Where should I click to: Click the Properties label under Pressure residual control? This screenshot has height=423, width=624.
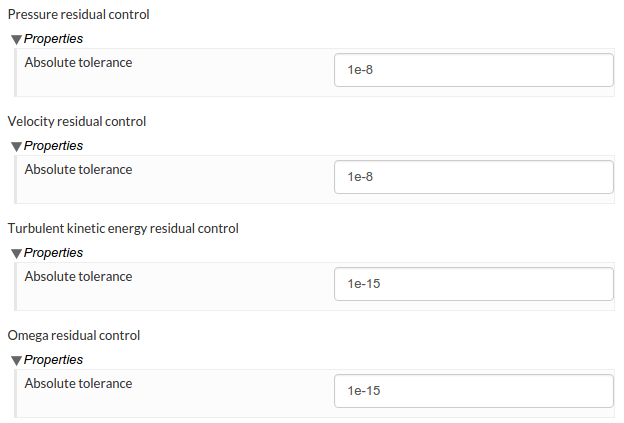click(x=53, y=39)
